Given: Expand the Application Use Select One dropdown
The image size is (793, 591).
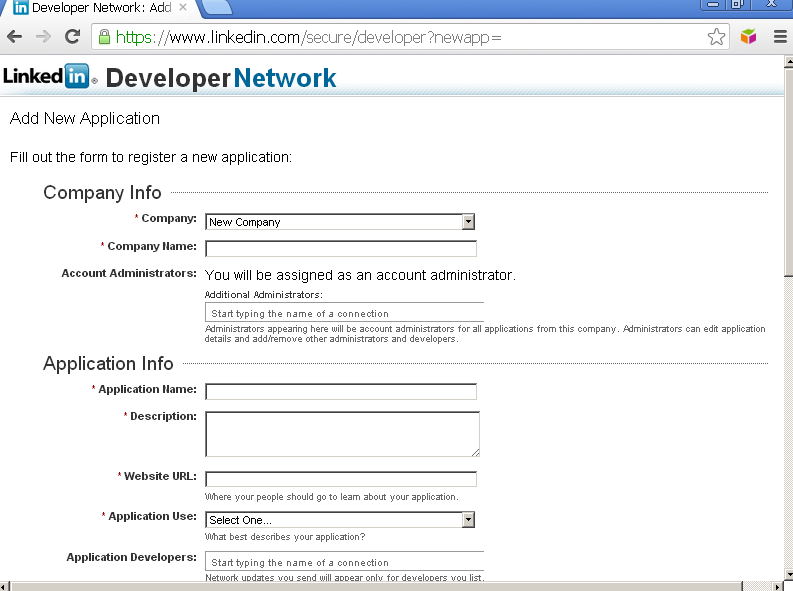Looking at the screenshot, I should point(340,520).
